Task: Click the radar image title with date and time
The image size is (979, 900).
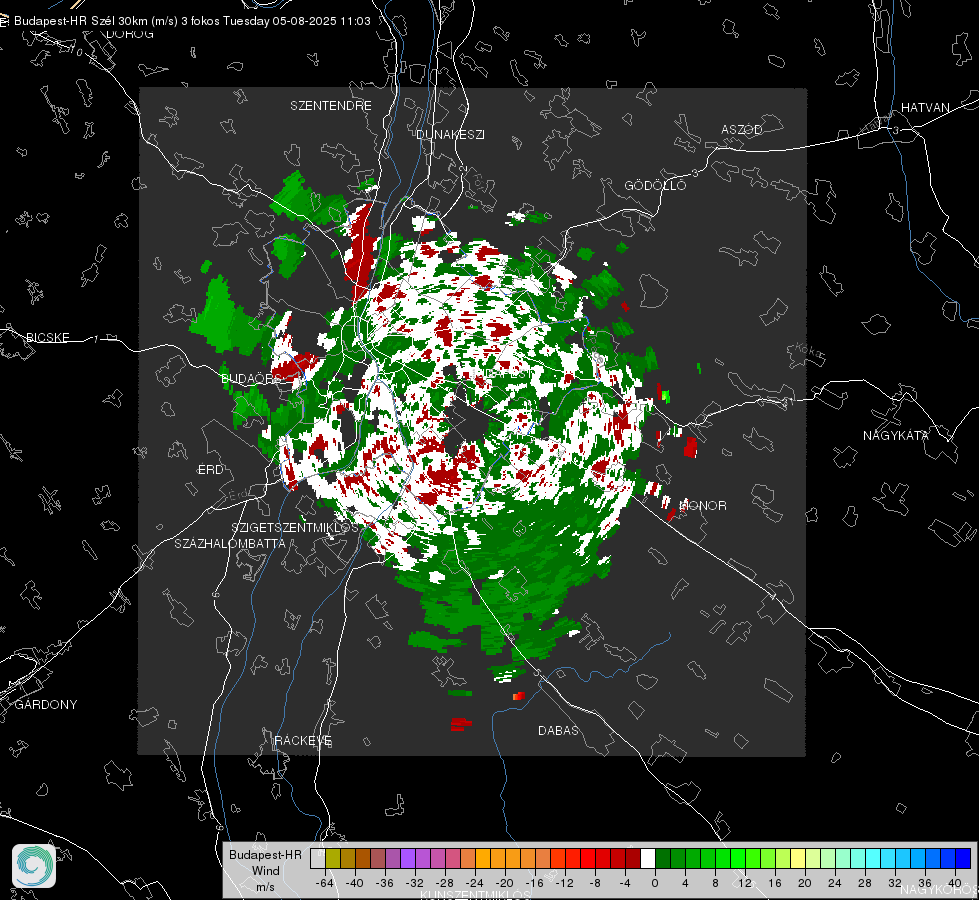Action: 192,21
